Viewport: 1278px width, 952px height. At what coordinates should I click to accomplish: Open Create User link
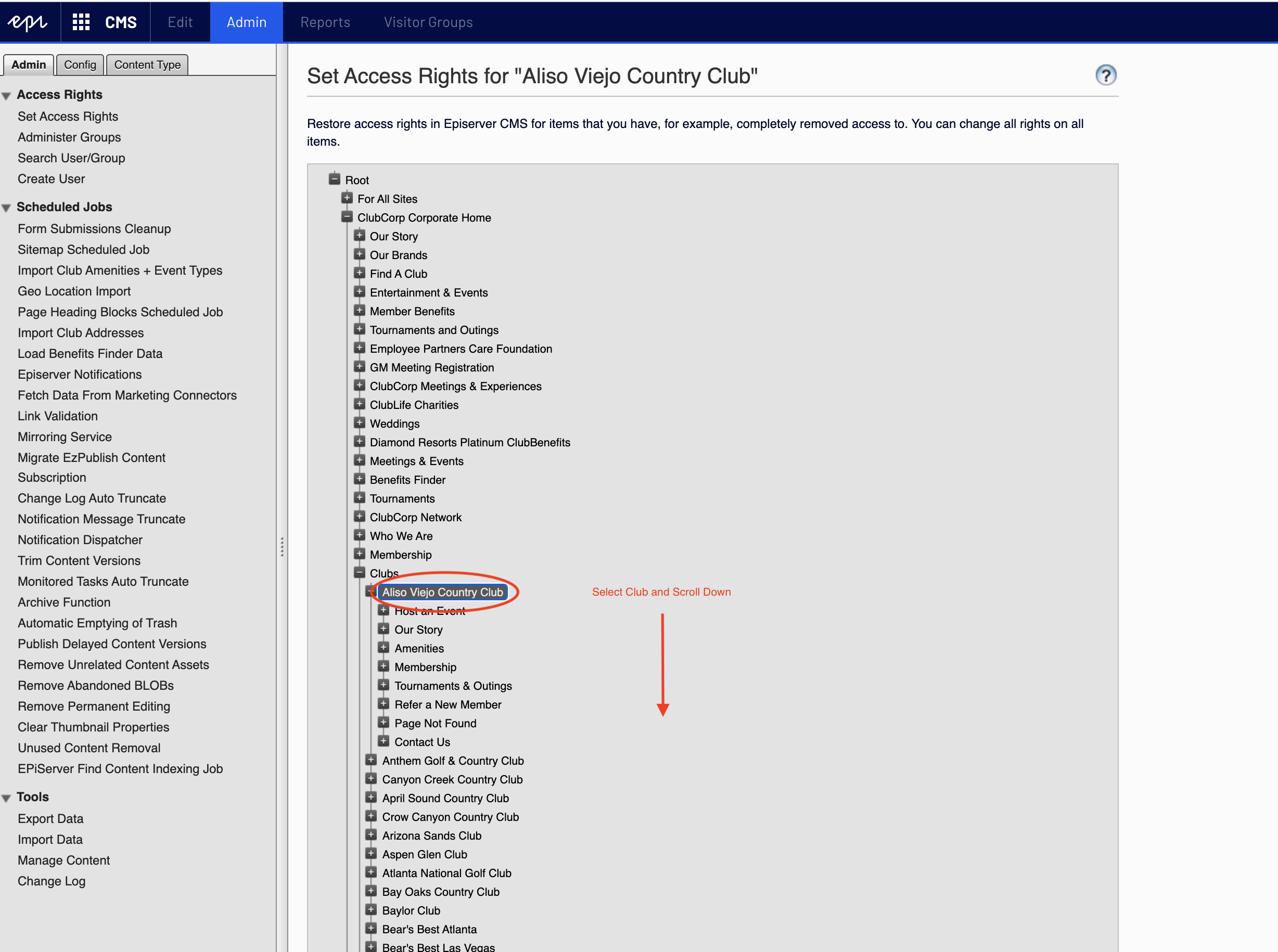pos(52,178)
